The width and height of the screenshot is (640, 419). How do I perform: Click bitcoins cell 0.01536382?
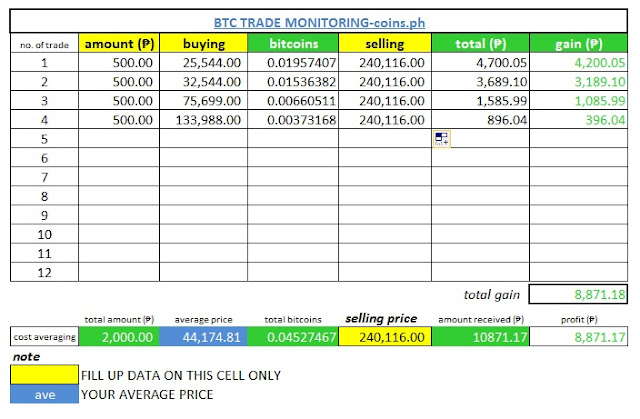293,82
